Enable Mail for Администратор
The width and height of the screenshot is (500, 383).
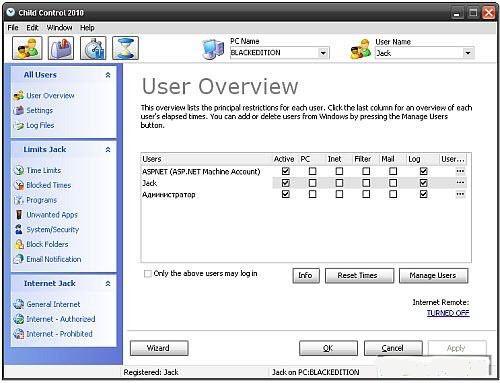coord(393,194)
